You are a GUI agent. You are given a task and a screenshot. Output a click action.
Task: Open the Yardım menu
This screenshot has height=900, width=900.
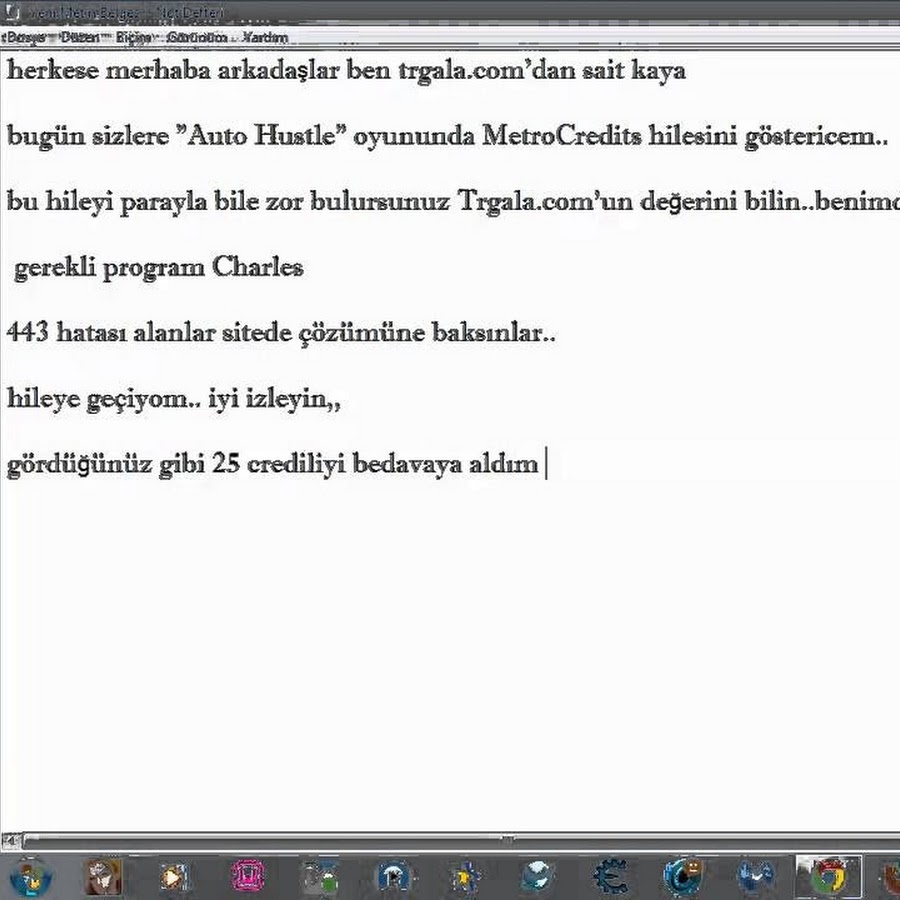point(265,37)
